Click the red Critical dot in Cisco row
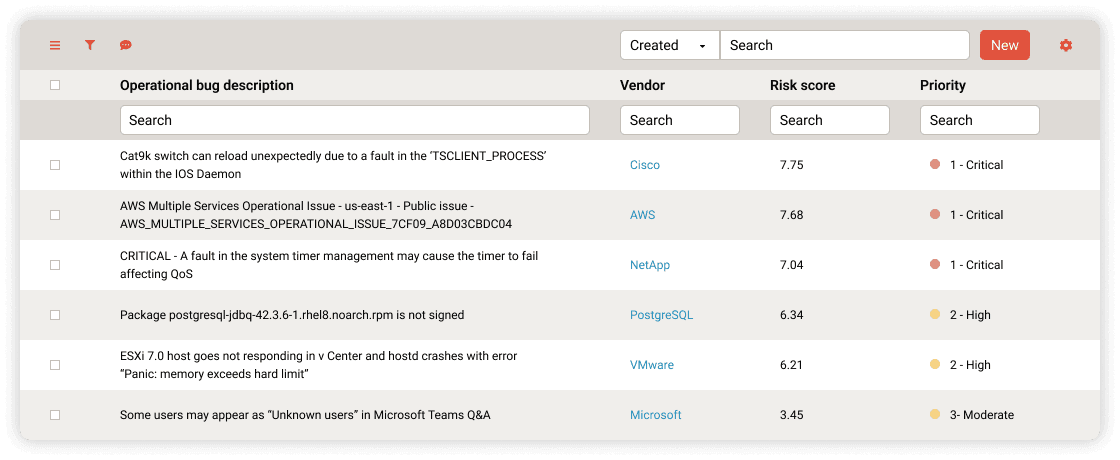Screen dimensions: 1120x460 point(934,165)
